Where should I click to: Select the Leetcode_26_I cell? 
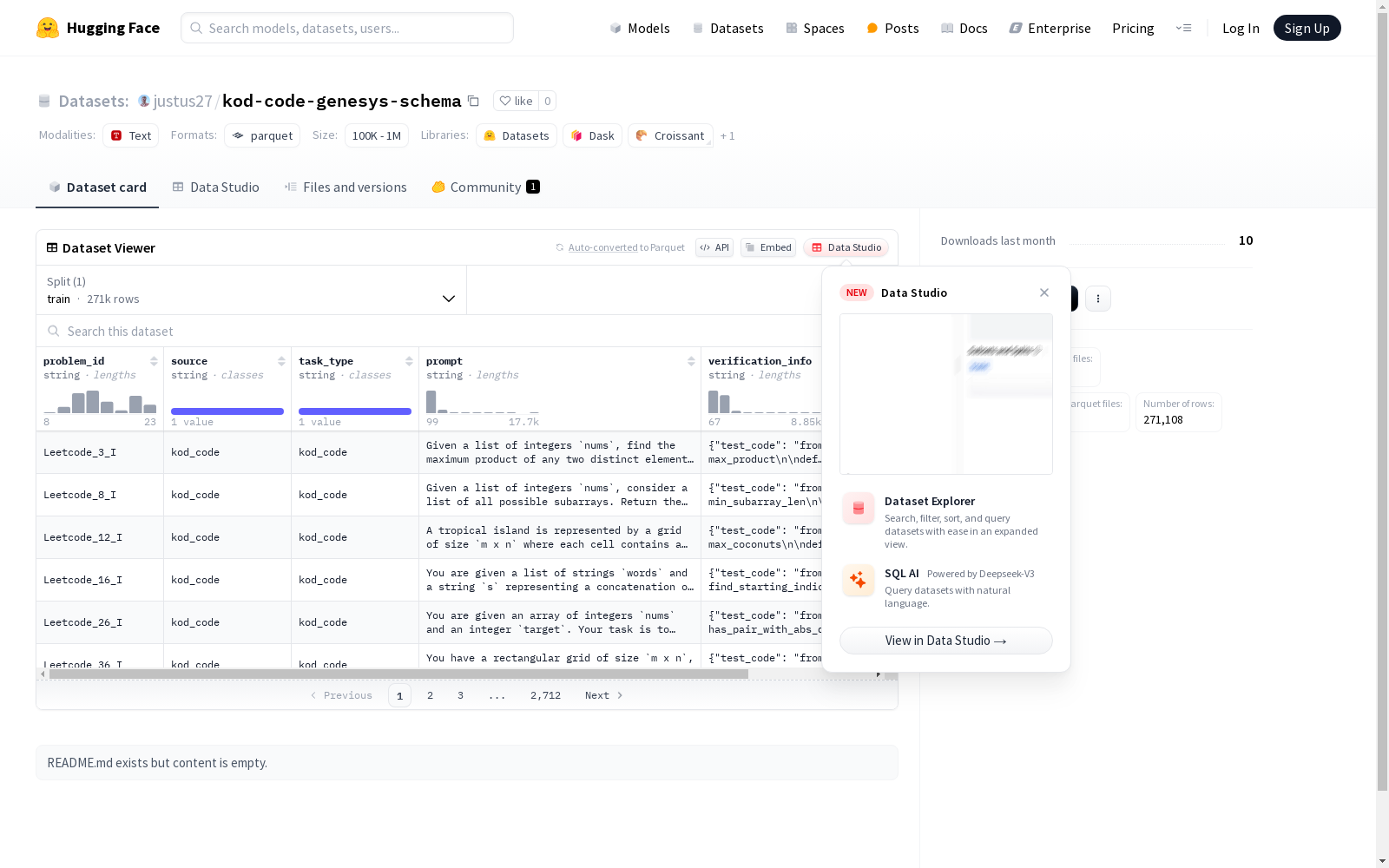click(x=100, y=622)
